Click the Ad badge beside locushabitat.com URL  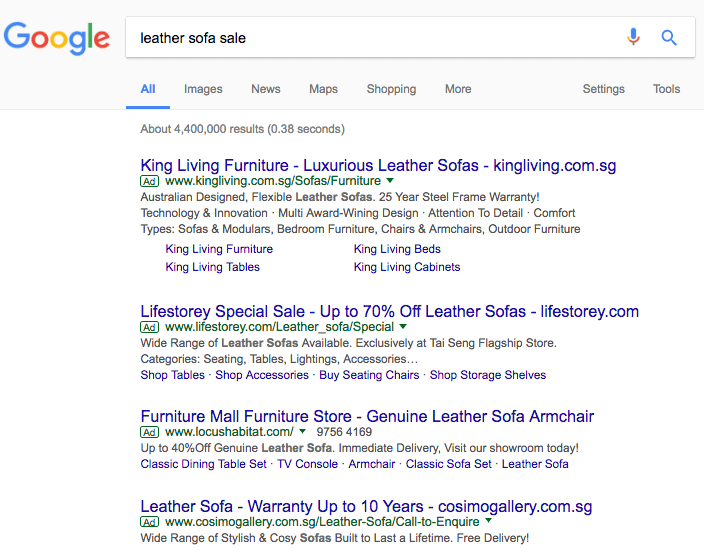coord(150,432)
